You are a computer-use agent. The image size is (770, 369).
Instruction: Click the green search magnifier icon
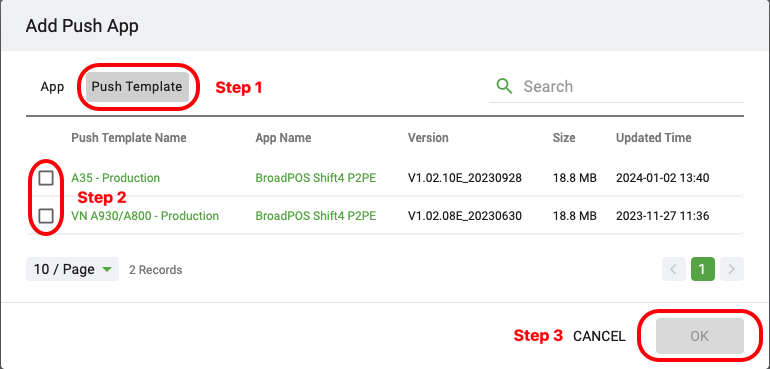pos(504,86)
